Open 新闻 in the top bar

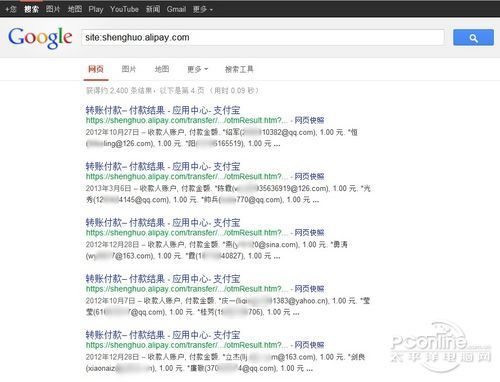pos(153,9)
